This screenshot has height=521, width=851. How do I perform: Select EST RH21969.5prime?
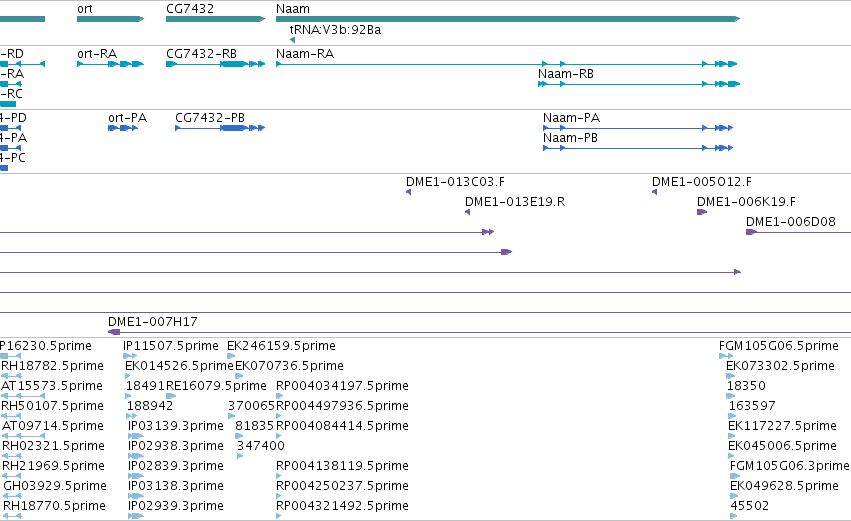pyautogui.click(x=53, y=466)
